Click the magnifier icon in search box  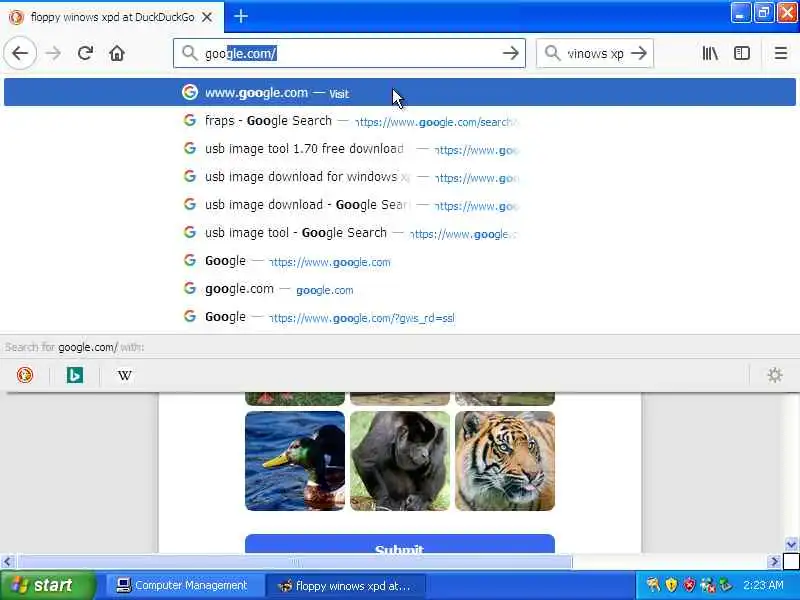(552, 53)
